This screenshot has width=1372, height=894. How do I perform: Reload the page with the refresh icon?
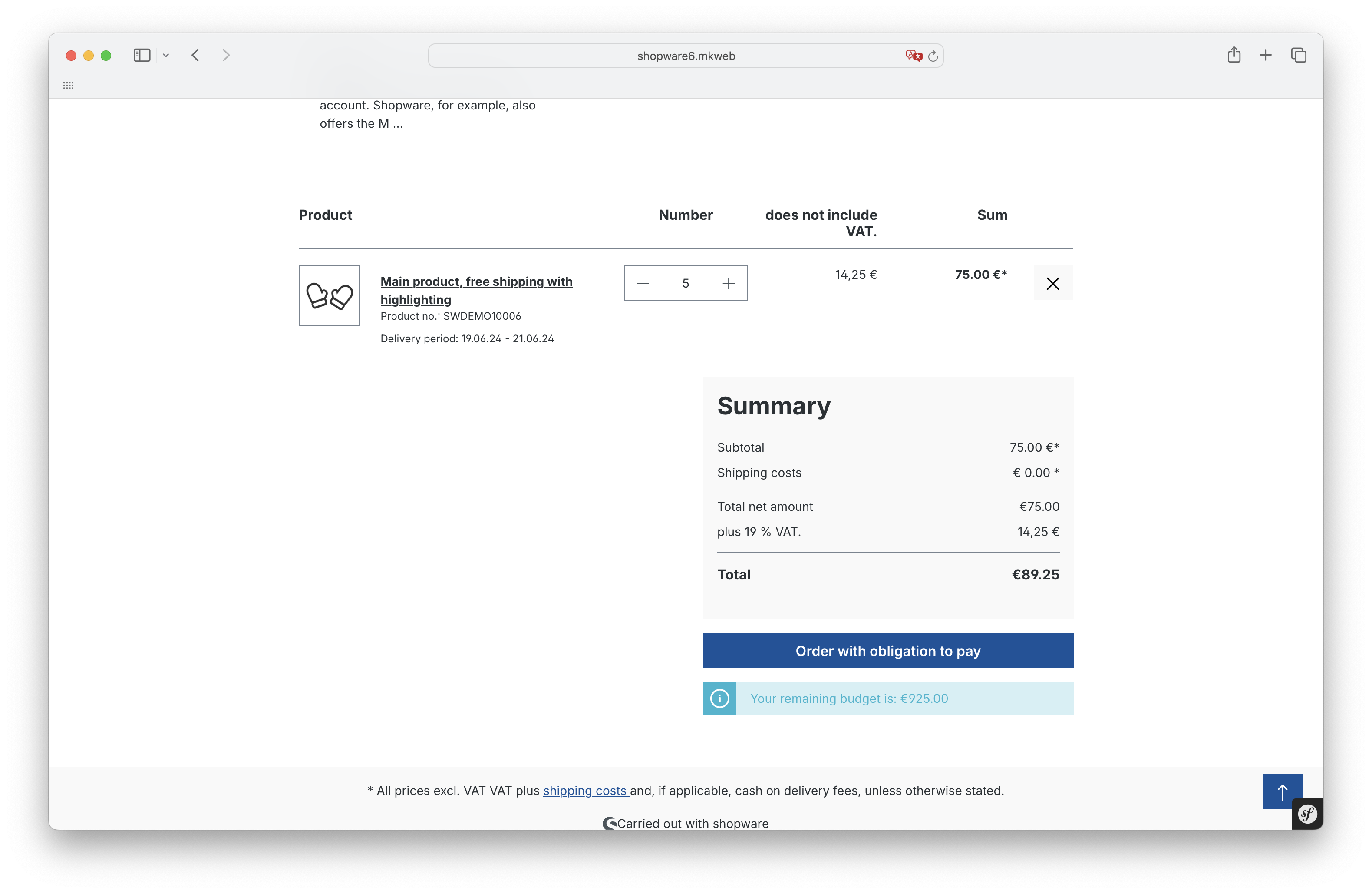point(933,56)
